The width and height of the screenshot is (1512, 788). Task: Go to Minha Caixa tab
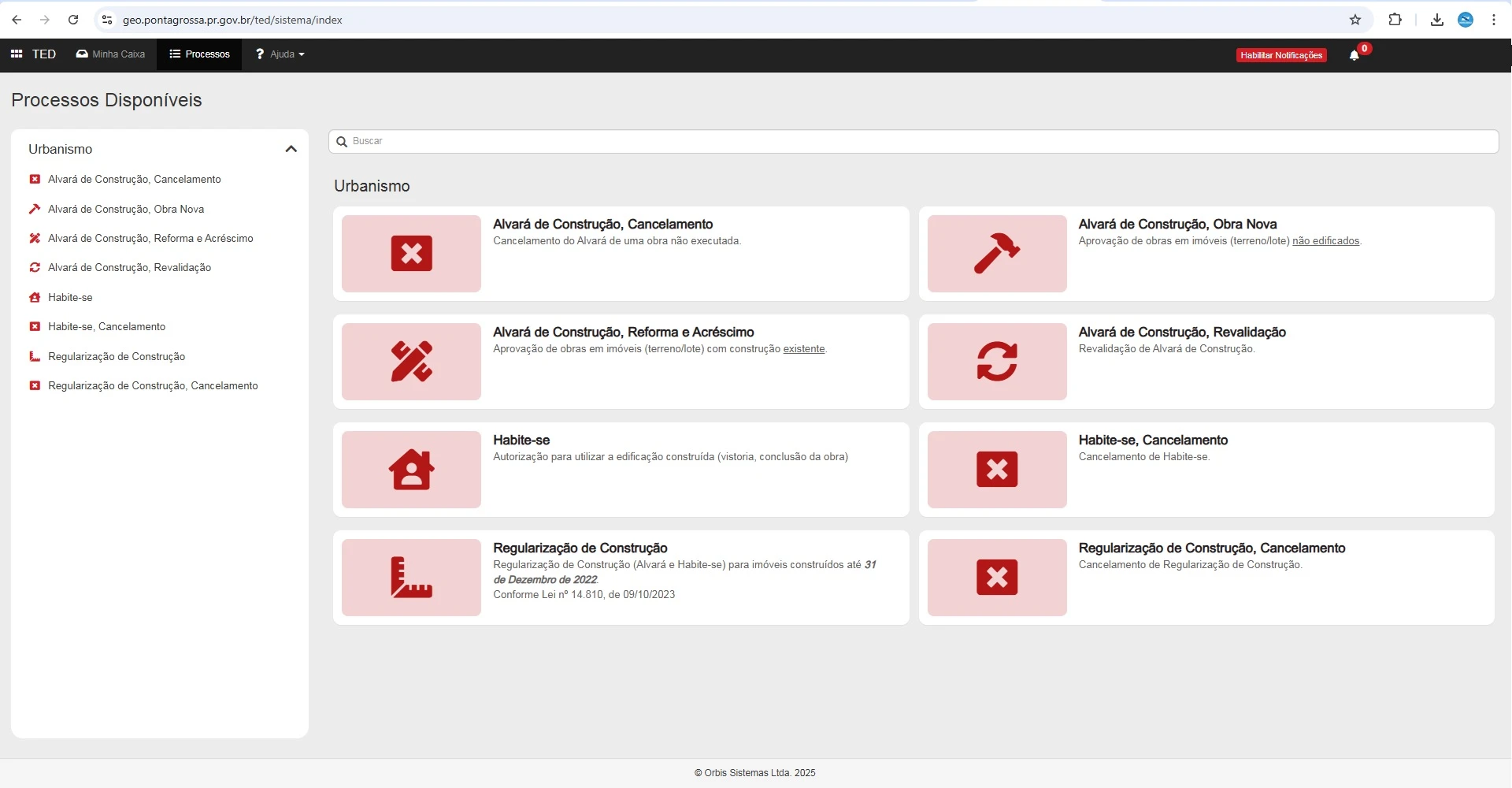coord(110,54)
